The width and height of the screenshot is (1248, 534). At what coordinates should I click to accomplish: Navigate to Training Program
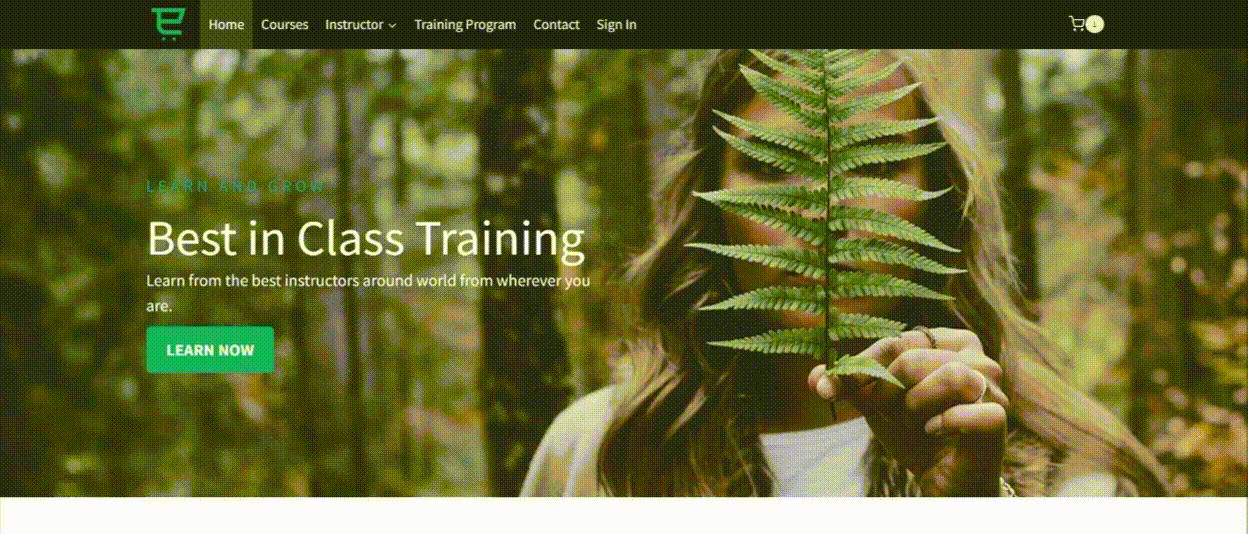tap(465, 24)
